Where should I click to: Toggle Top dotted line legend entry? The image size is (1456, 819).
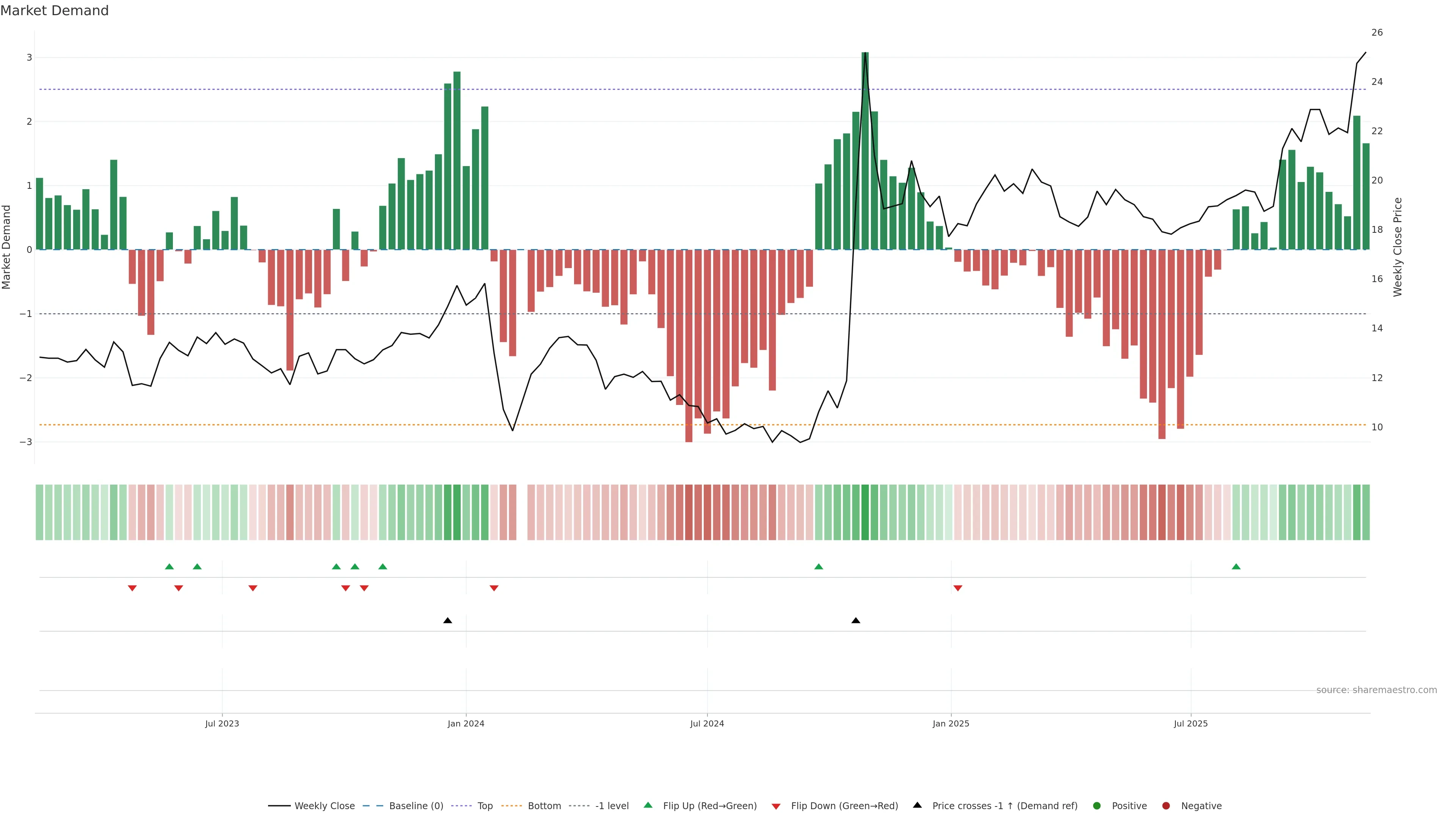click(485, 805)
